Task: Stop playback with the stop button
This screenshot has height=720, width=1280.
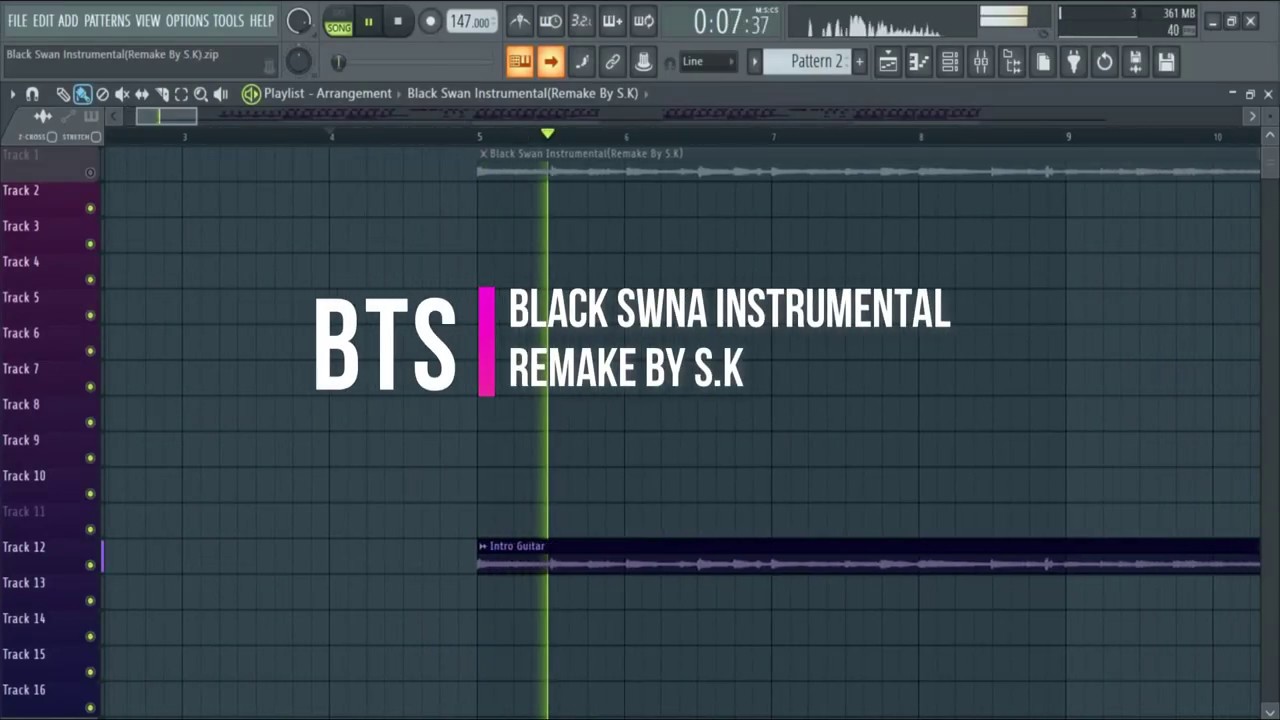Action: pyautogui.click(x=398, y=21)
